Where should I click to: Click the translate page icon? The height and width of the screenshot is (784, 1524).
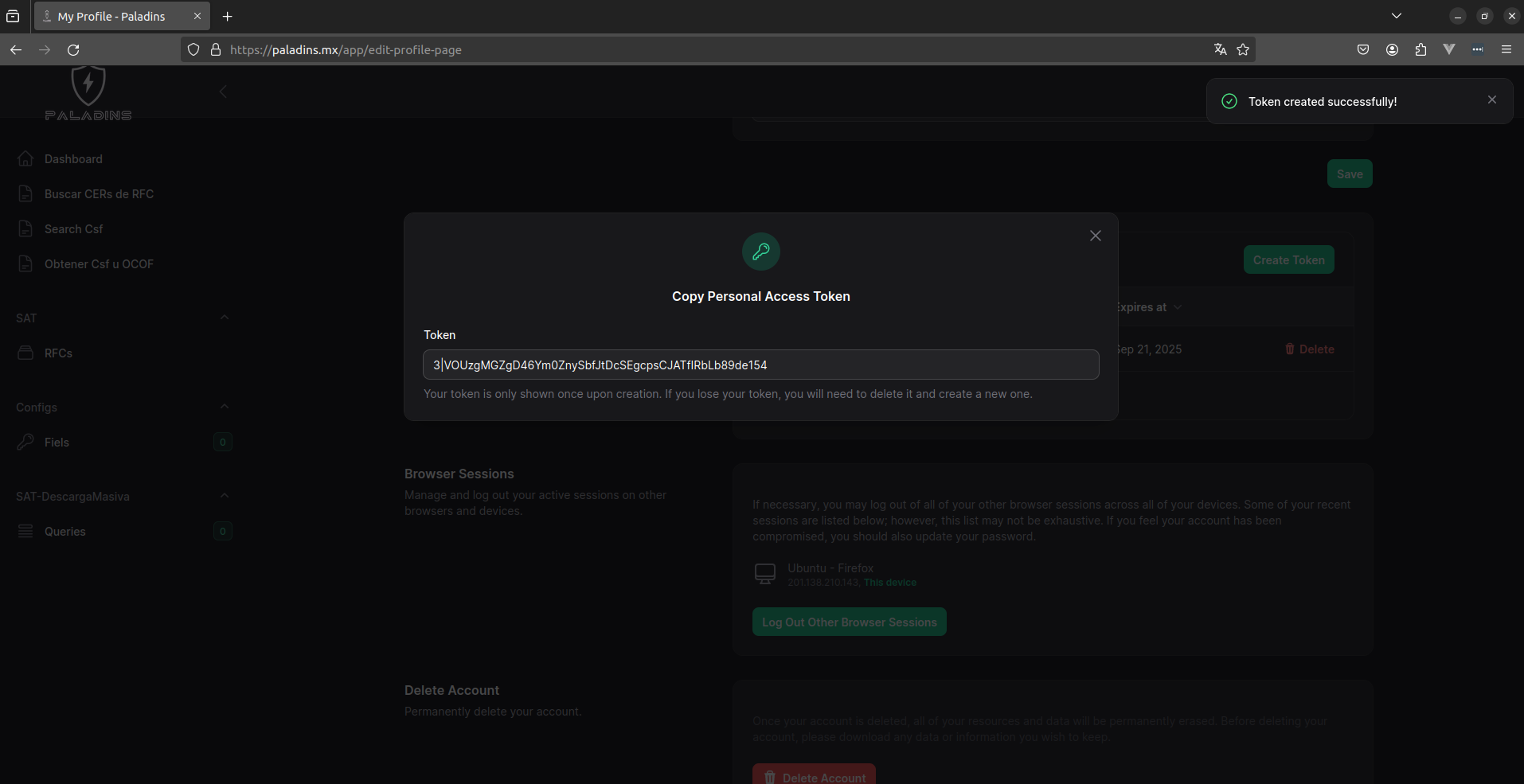pos(1220,49)
